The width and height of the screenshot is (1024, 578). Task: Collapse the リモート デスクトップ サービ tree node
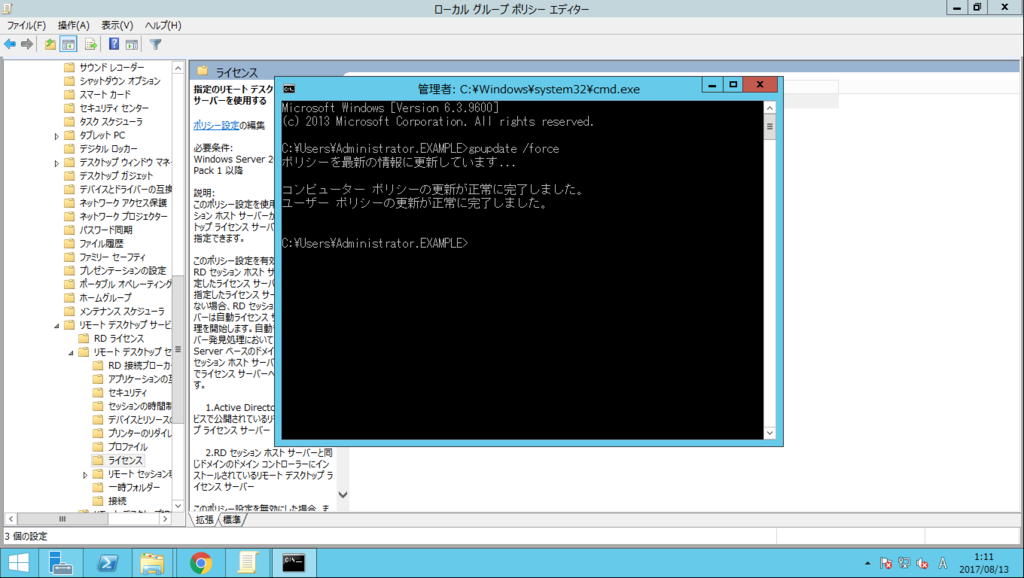point(56,325)
